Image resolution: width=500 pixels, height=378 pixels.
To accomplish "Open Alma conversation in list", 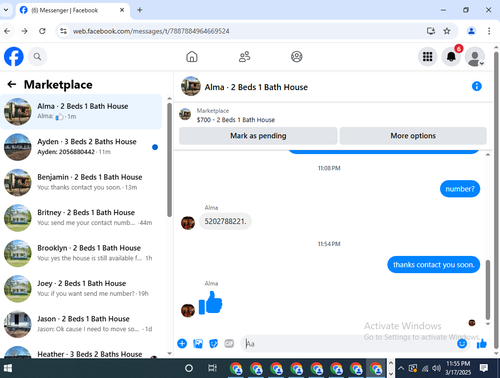I will click(x=81, y=111).
